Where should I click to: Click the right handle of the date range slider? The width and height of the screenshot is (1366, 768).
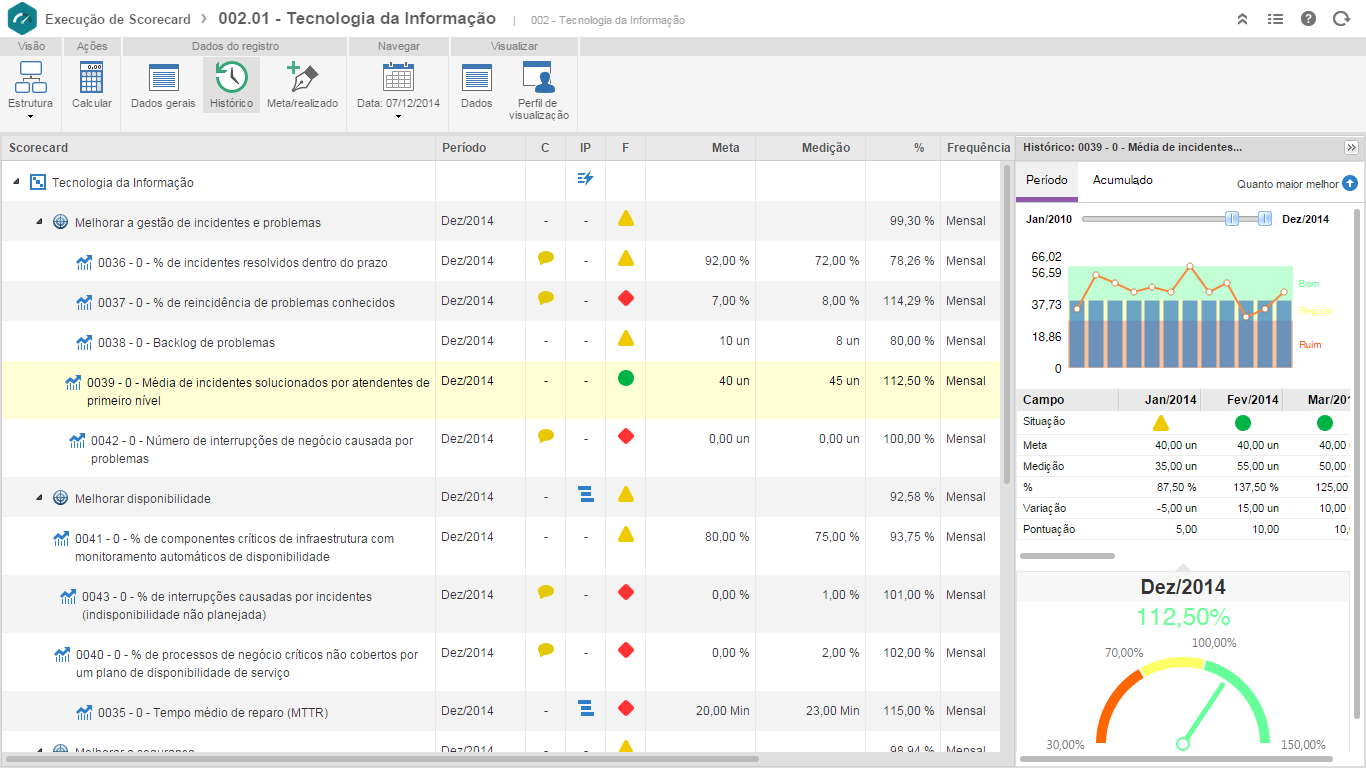tap(1265, 219)
